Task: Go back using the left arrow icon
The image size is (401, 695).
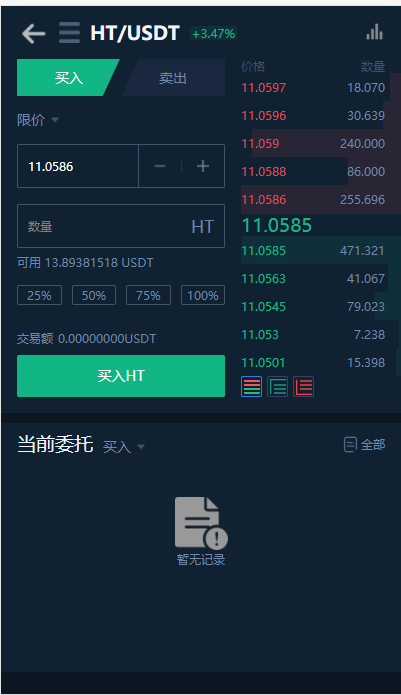Action: [34, 34]
